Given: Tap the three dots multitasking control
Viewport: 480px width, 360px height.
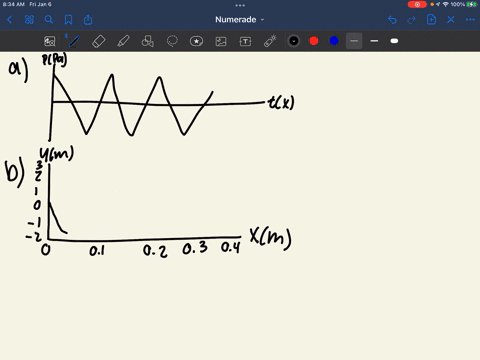Looking at the screenshot, I should pyautogui.click(x=240, y=5).
